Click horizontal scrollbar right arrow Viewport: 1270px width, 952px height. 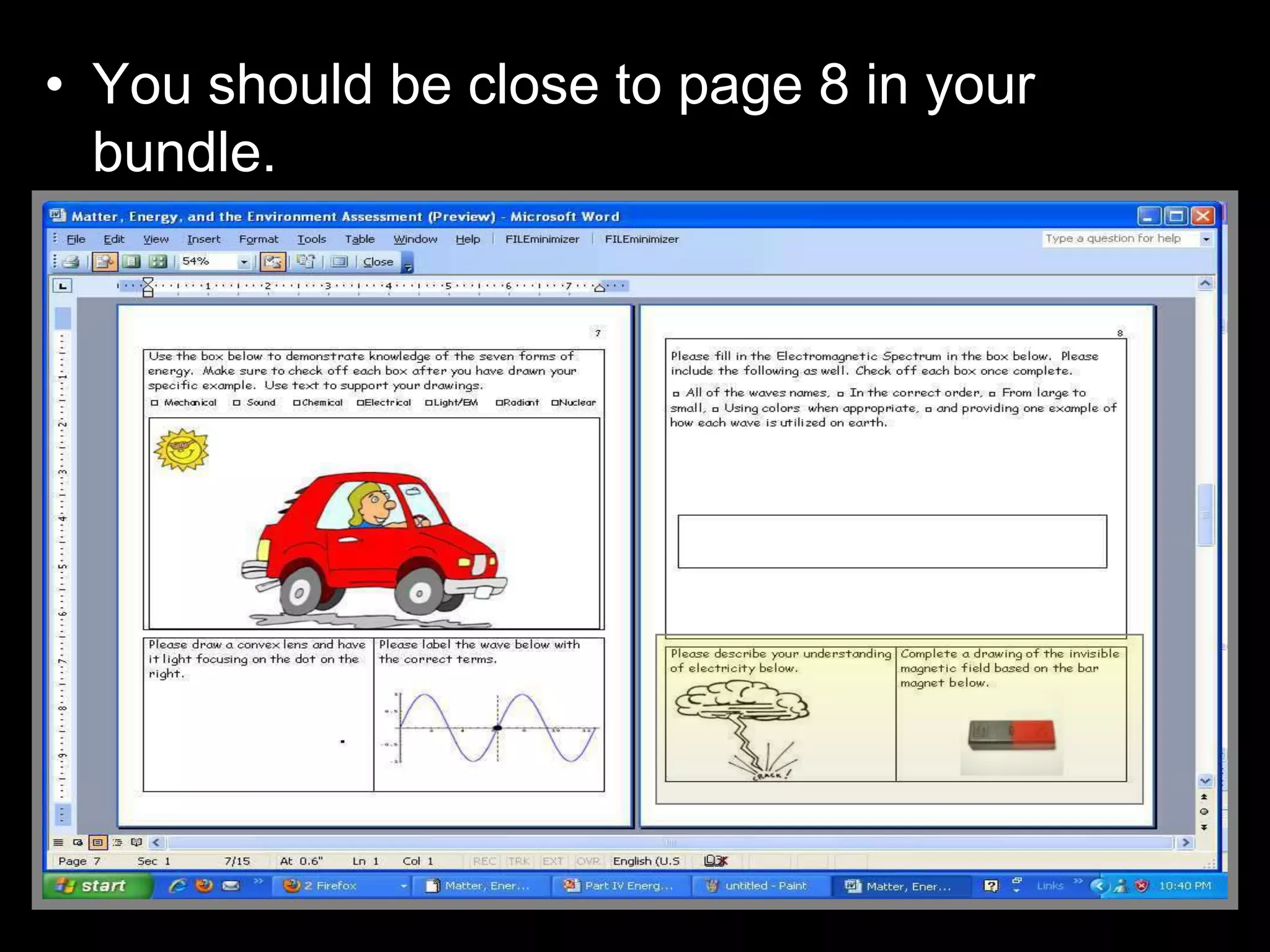coord(1186,842)
